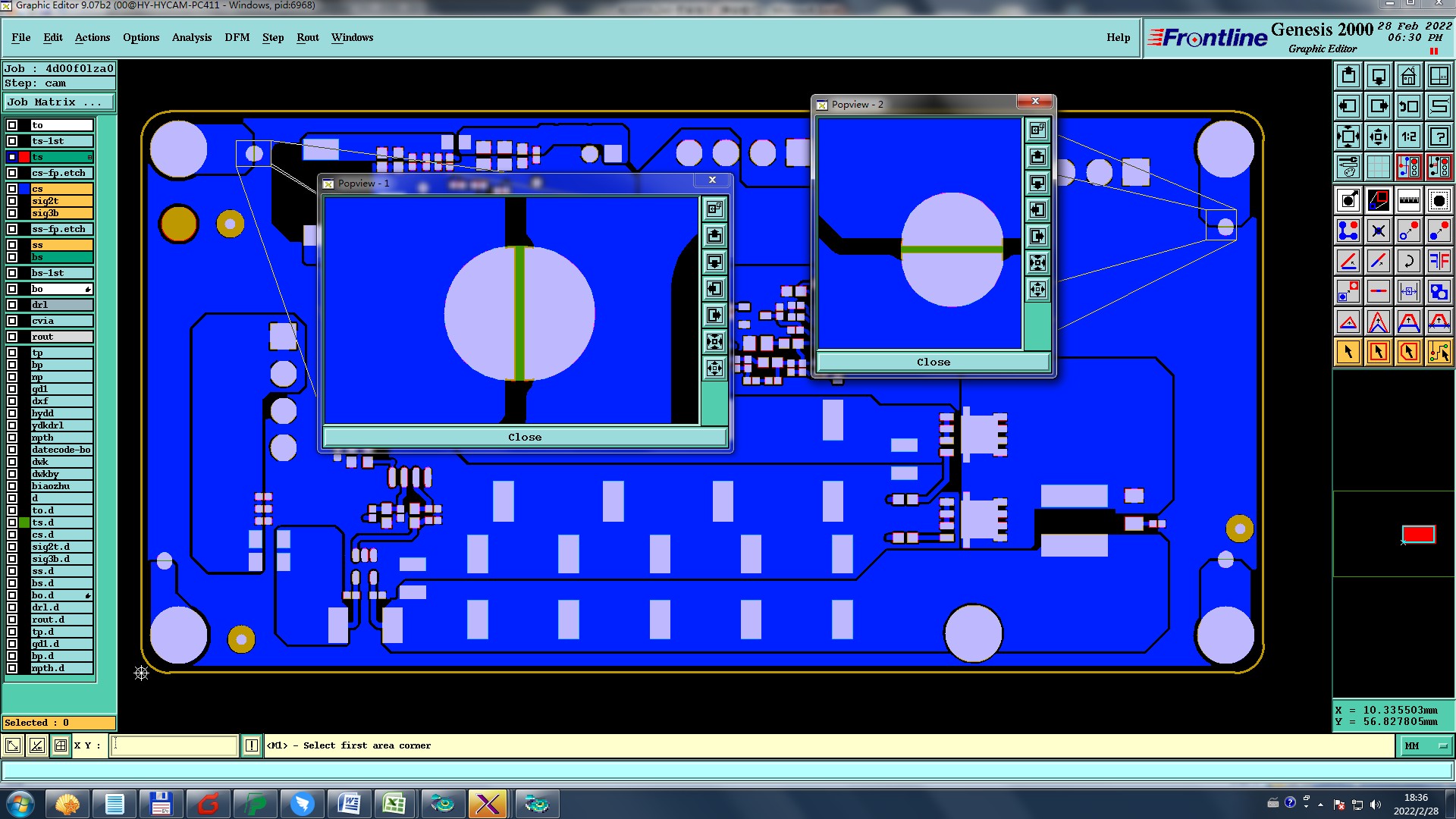This screenshot has width=1456, height=819.
Task: Select the rotate feature tool icon
Action: [x=1408, y=261]
